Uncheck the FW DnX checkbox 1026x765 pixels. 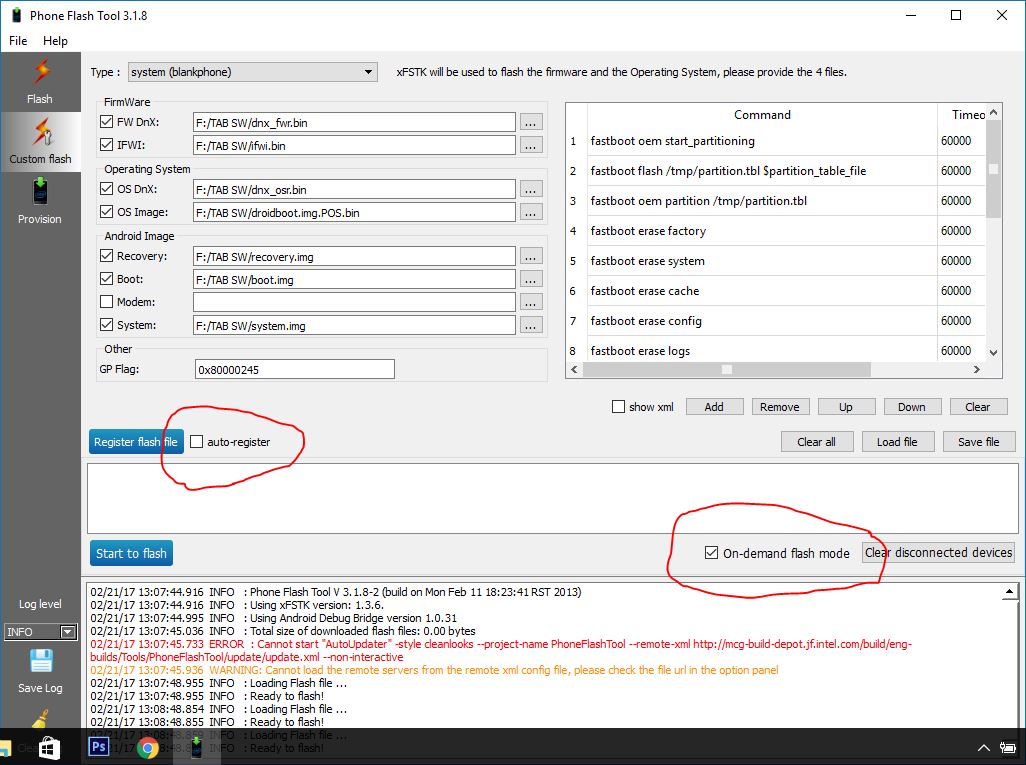107,122
